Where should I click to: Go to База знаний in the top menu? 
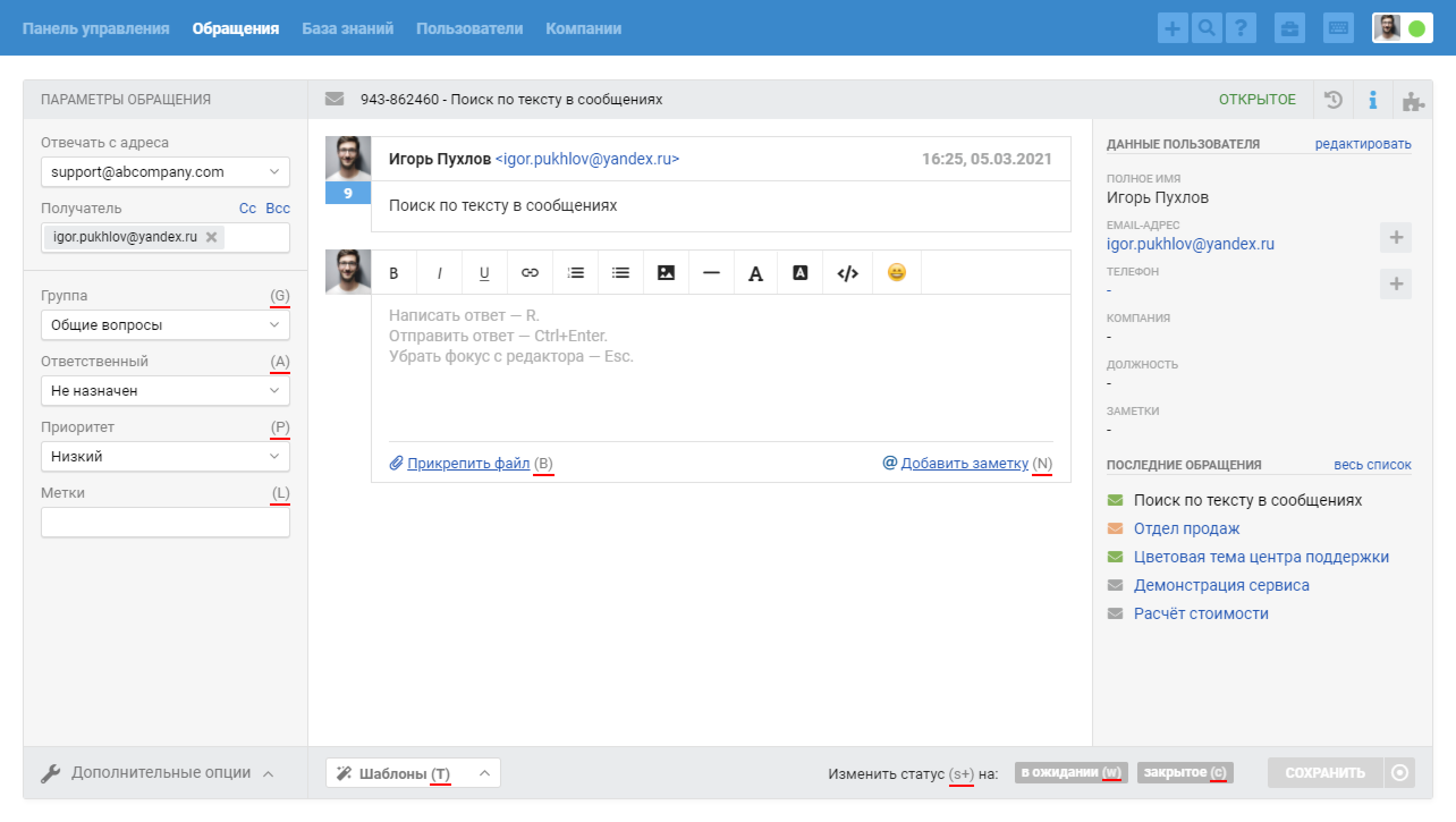pos(348,28)
